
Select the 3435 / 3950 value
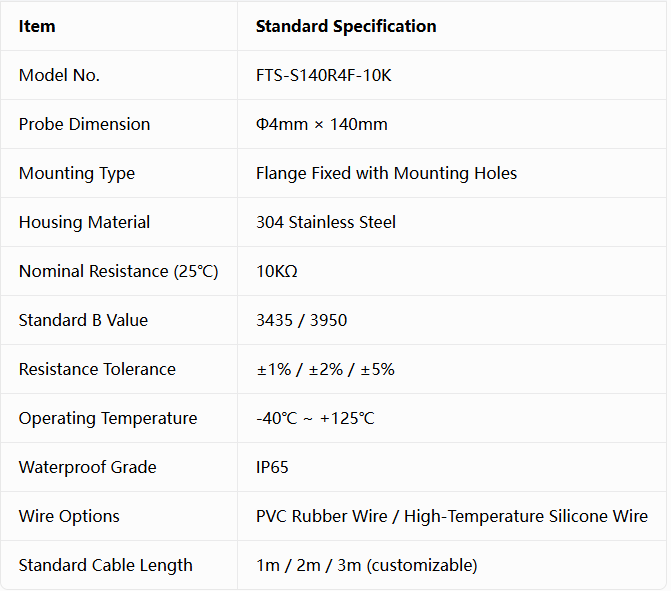pos(301,321)
